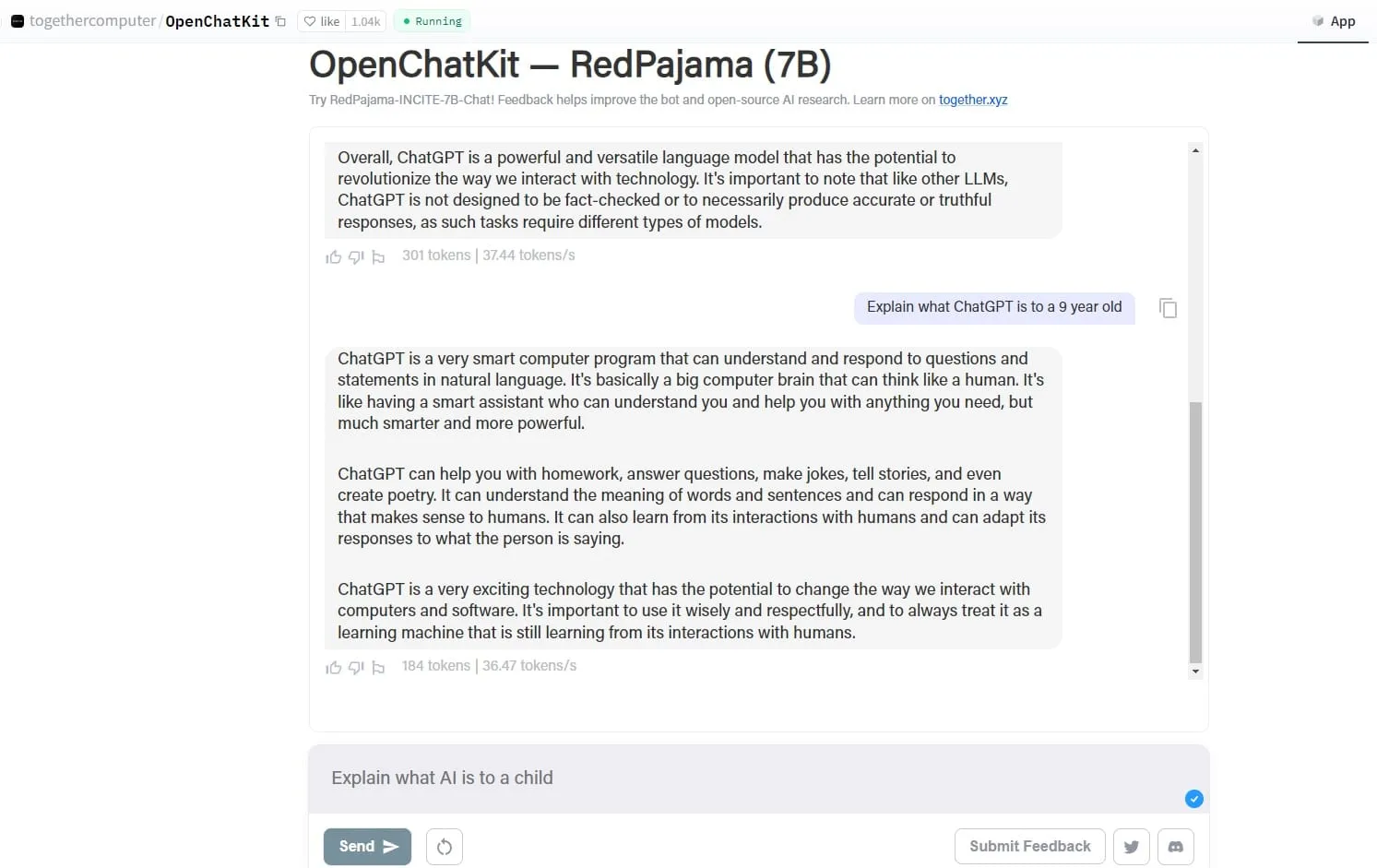Thumbs up the 301 tokens response

[x=334, y=256]
